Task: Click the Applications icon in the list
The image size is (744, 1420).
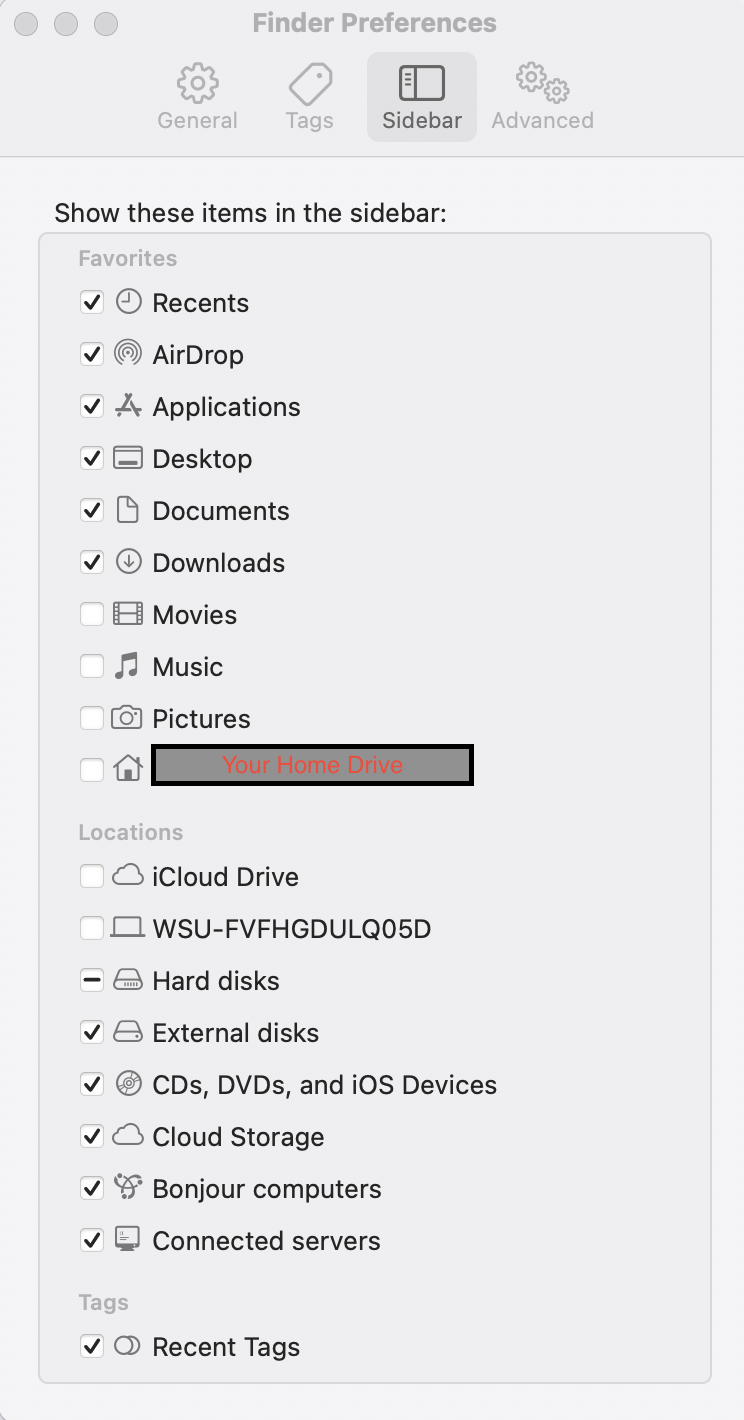Action: tap(128, 406)
